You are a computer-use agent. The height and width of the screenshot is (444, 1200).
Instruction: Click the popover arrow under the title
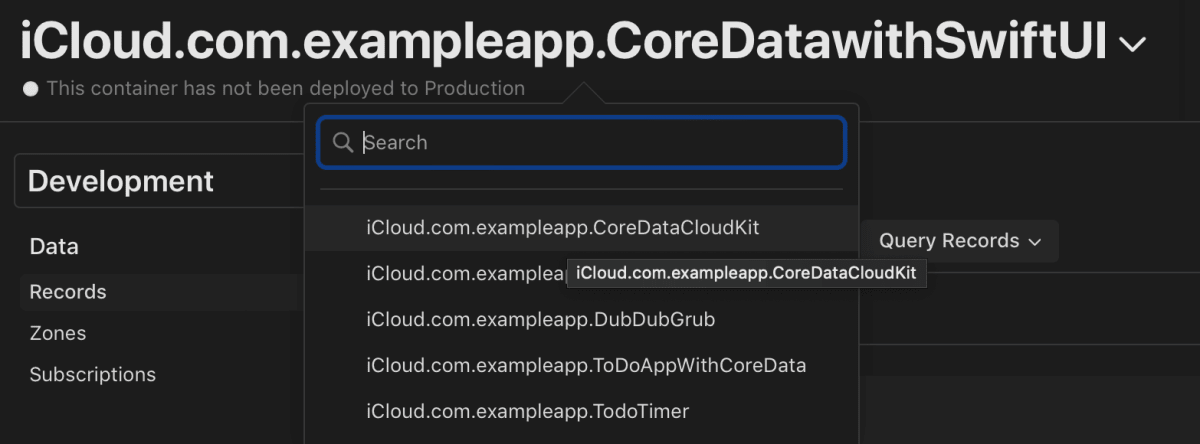(583, 93)
